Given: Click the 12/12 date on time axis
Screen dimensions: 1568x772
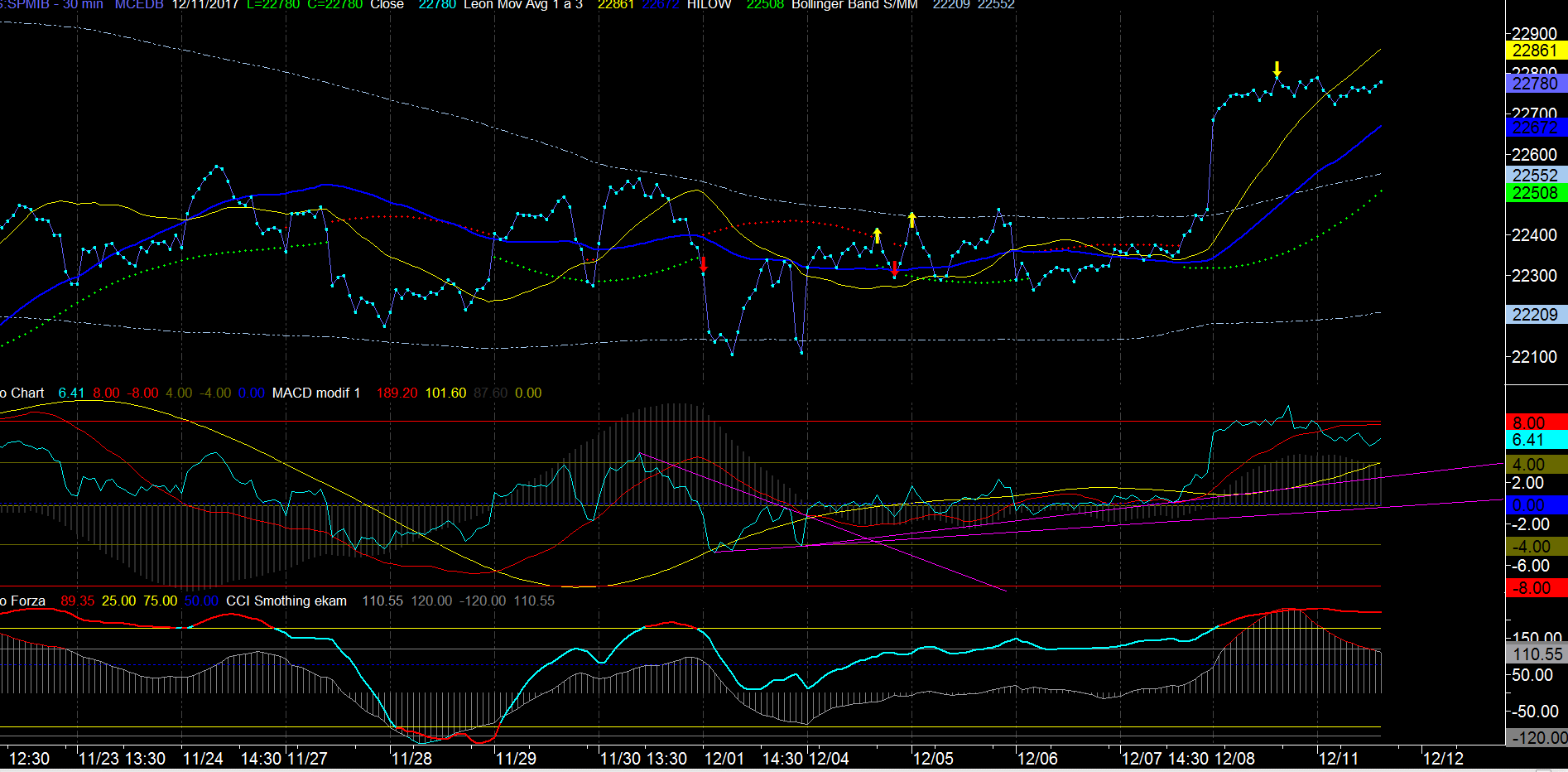Looking at the screenshot, I should pyautogui.click(x=1443, y=758).
